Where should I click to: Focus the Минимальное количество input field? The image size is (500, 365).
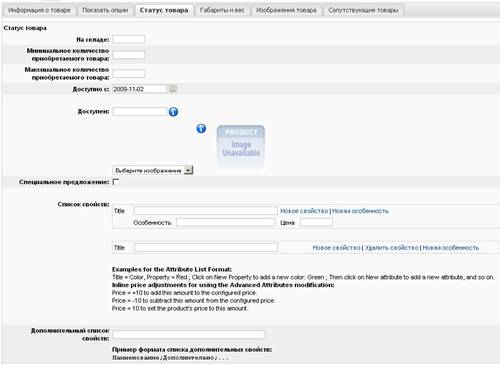(x=129, y=55)
